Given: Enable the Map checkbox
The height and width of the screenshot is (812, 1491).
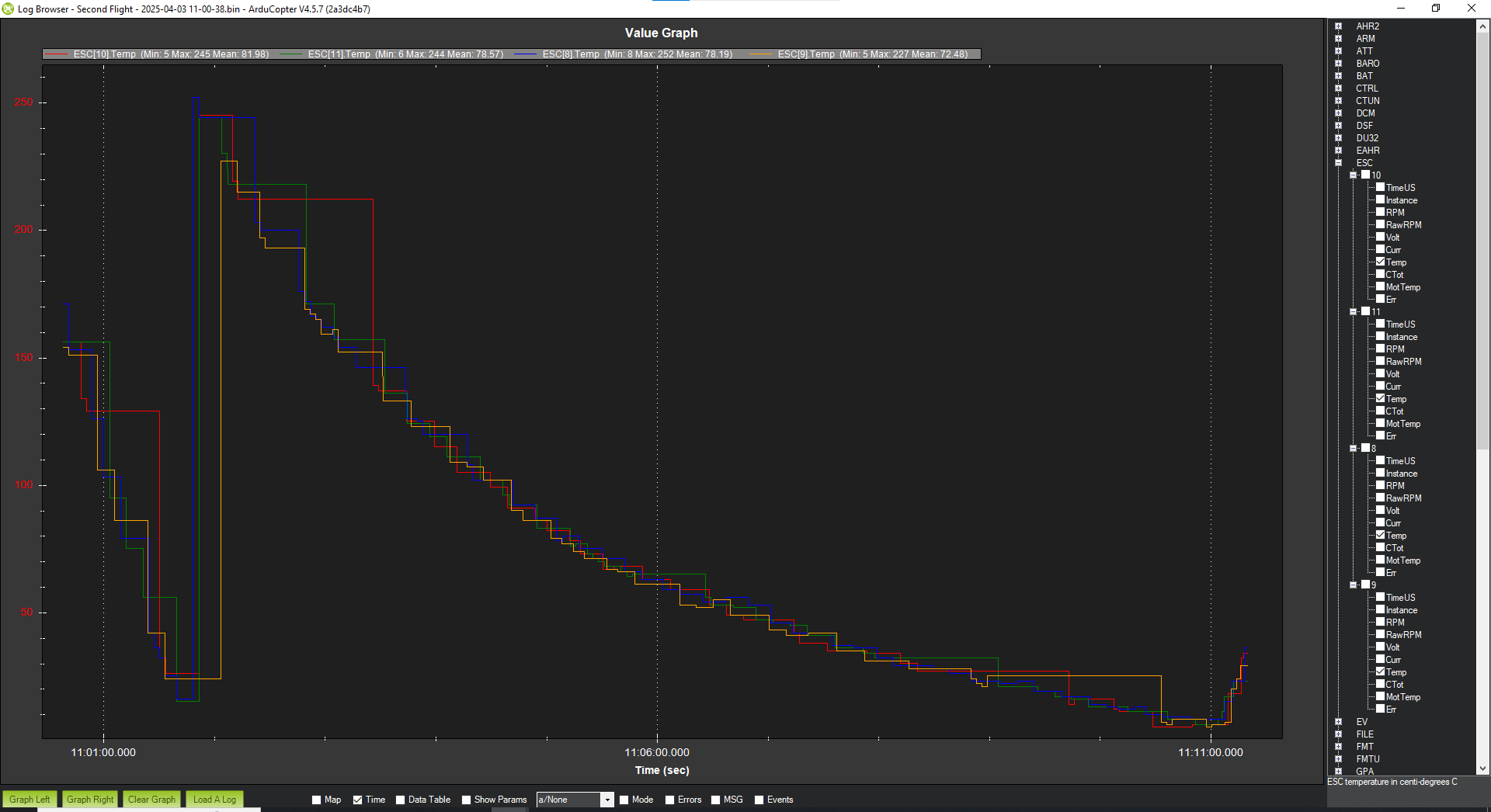Looking at the screenshot, I should click(x=316, y=800).
